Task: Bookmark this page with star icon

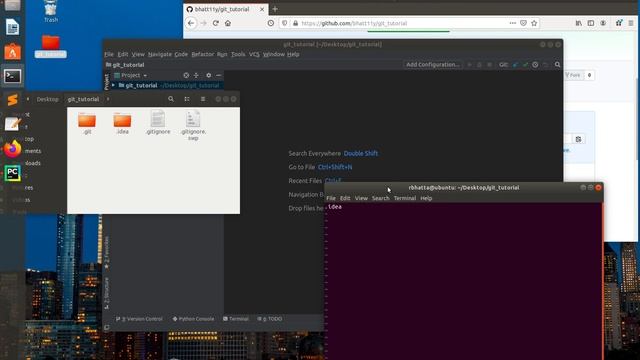Action: (x=534, y=23)
